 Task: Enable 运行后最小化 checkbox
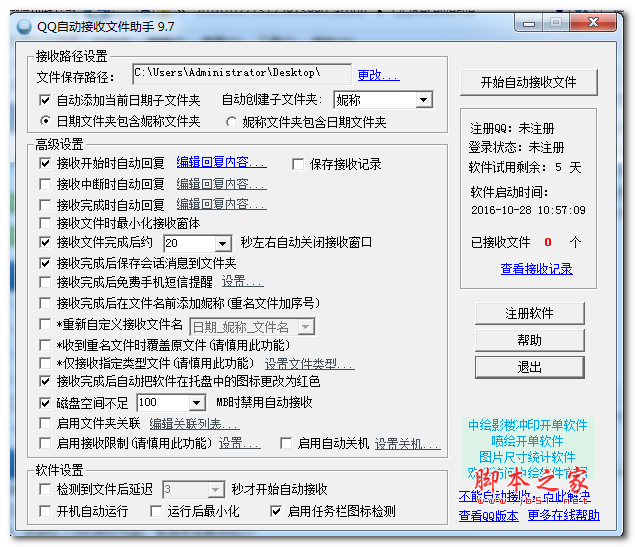click(156, 511)
